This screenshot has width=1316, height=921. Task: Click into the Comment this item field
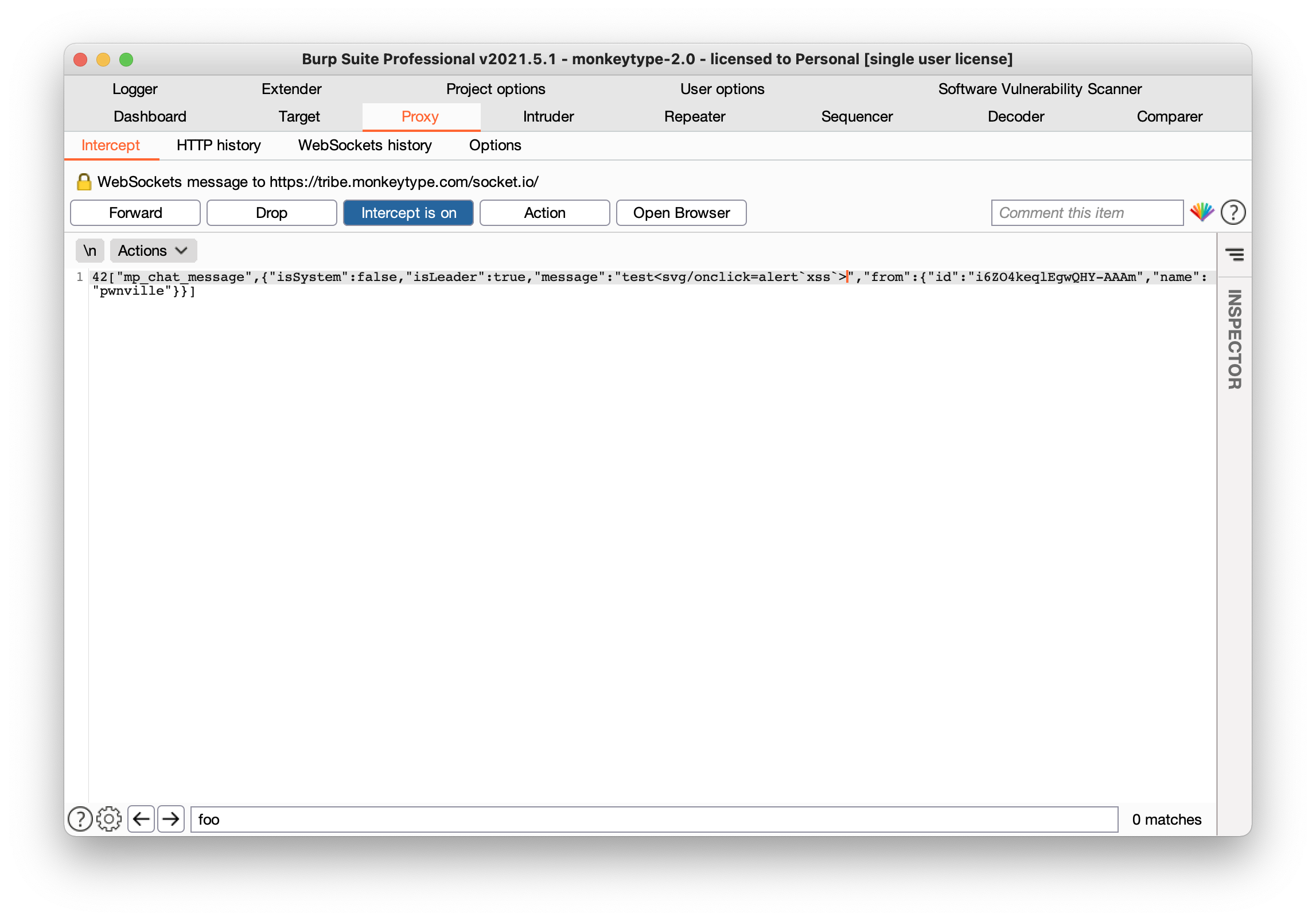pyautogui.click(x=1087, y=213)
